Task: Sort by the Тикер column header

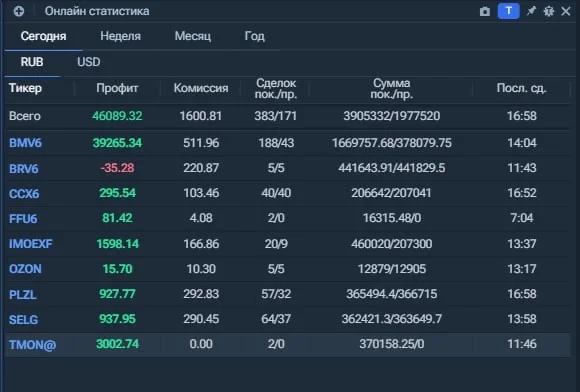Action: click(25, 88)
